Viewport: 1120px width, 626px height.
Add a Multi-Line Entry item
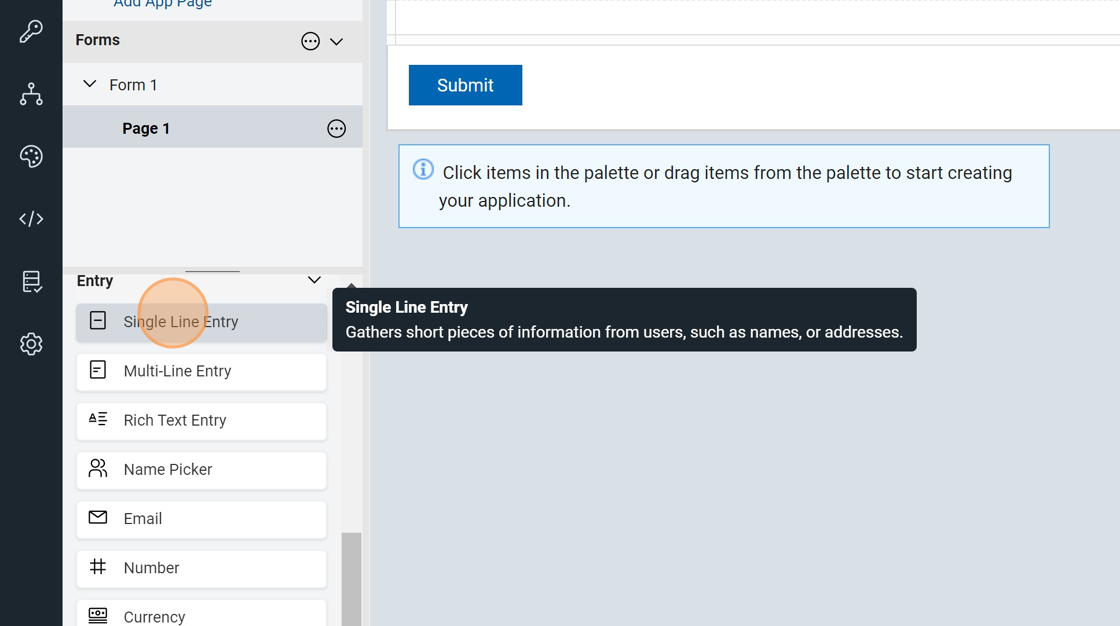pyautogui.click(x=201, y=371)
